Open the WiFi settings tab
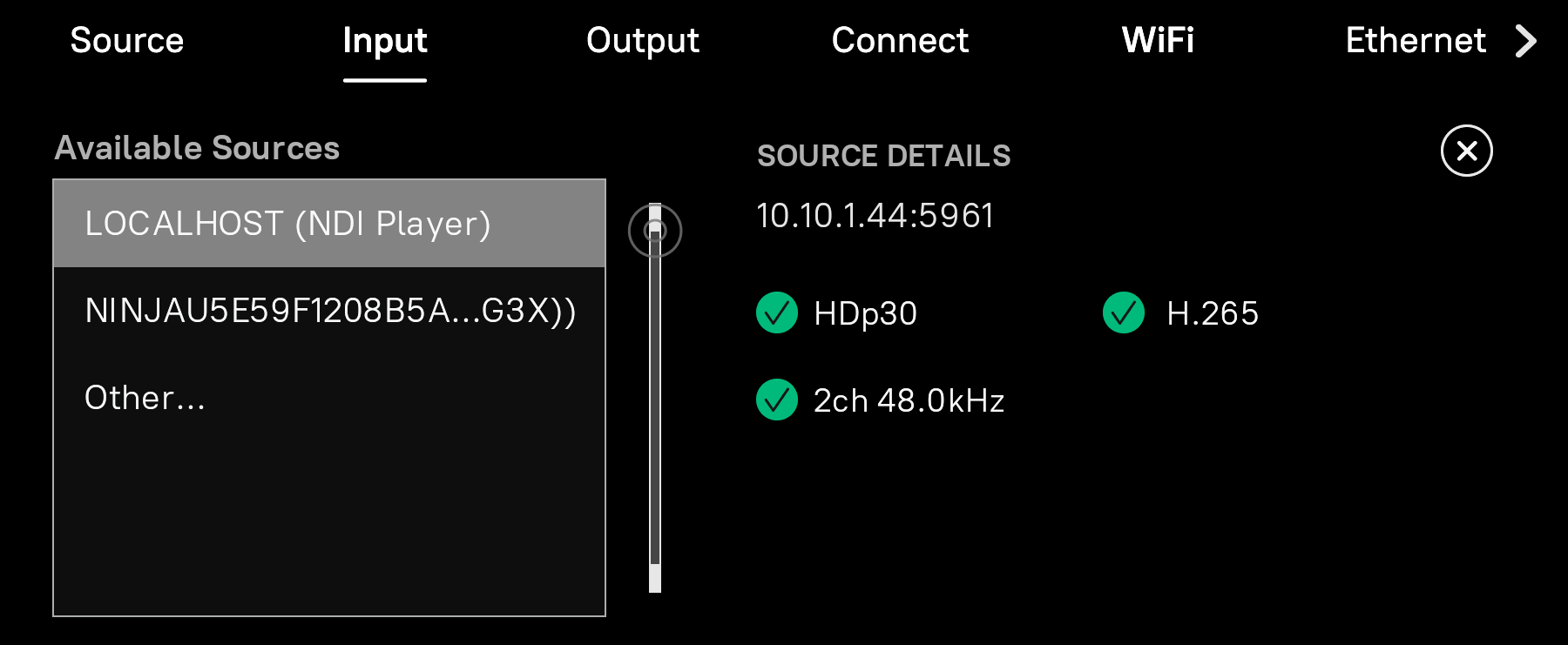This screenshot has width=1568, height=645. point(1159,40)
